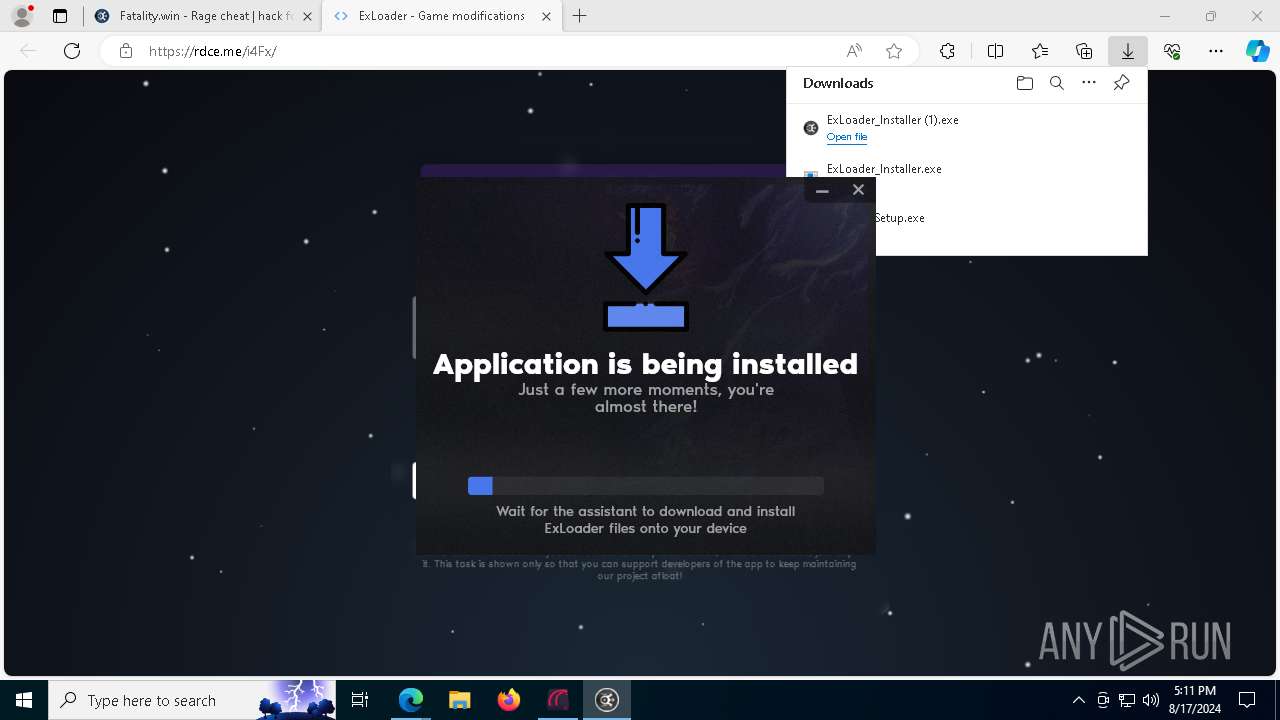
Task: Open the Windows Start menu
Action: coord(24,700)
